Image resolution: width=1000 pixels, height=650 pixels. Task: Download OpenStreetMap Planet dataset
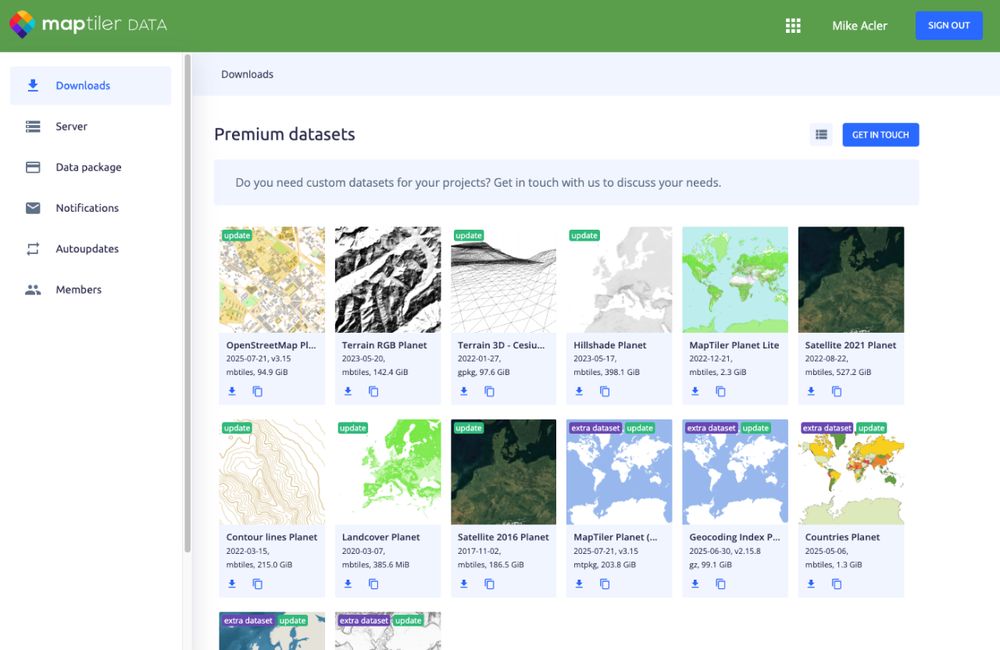click(x=232, y=391)
